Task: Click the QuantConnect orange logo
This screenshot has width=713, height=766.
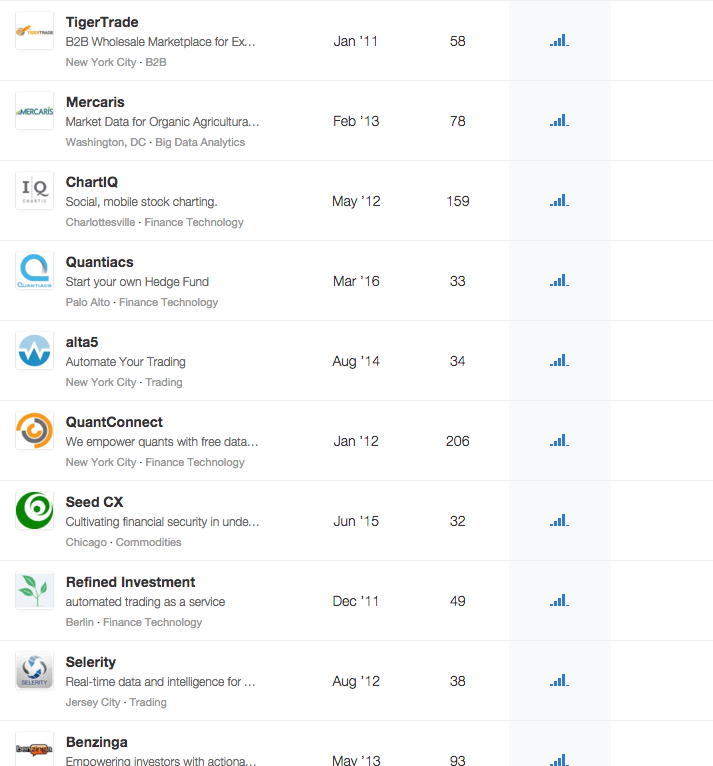Action: [34, 431]
